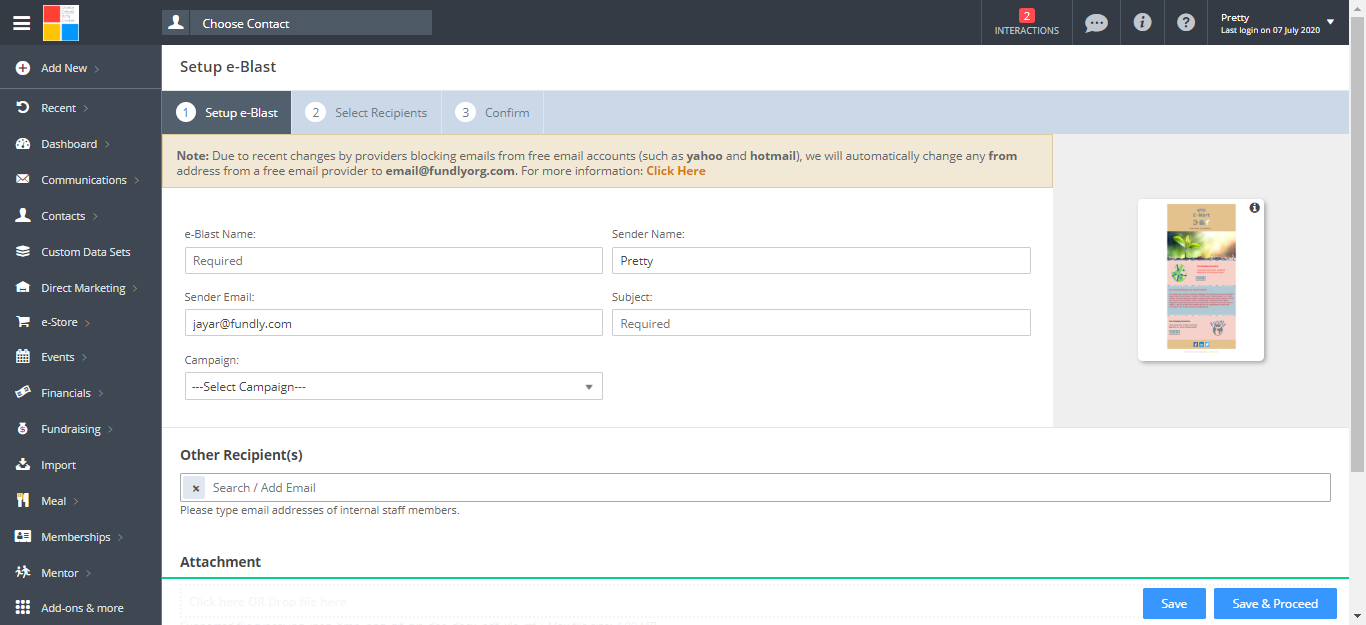
Task: Expand the Fundraising submenu chevron
Action: [x=110, y=429]
